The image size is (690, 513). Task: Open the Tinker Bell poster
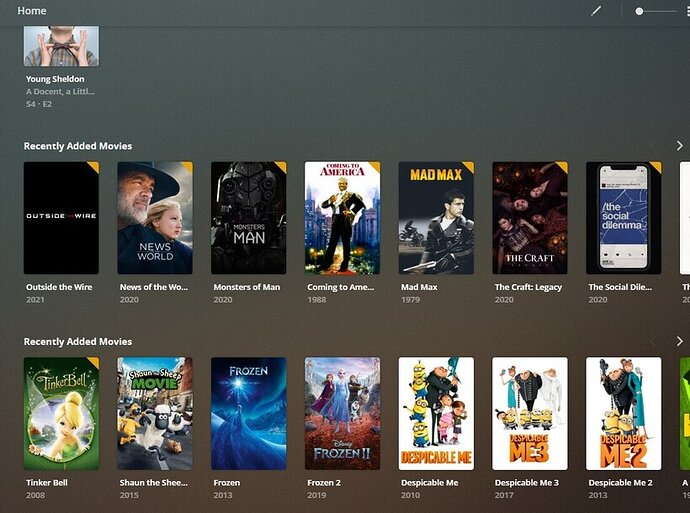click(x=61, y=414)
